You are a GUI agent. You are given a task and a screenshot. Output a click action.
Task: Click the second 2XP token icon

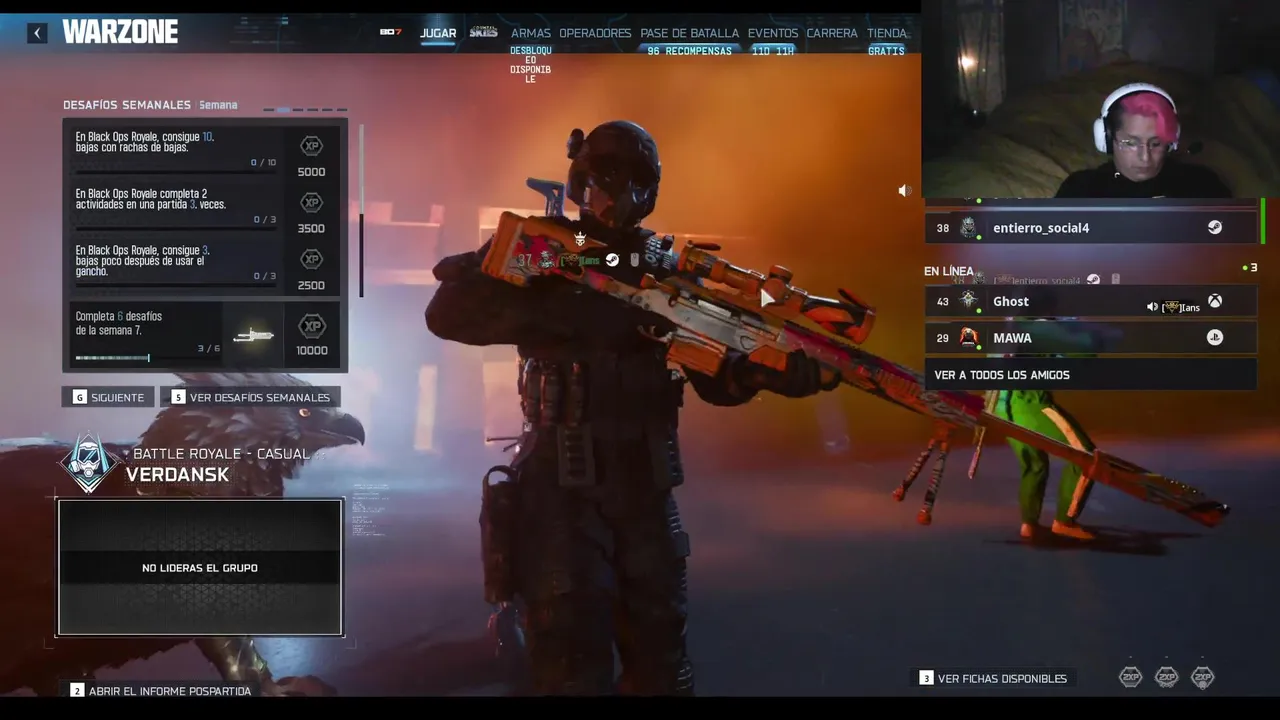1166,677
